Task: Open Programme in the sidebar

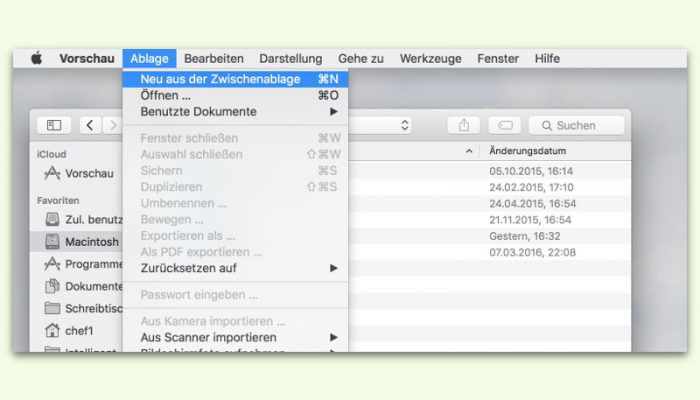Action: [76, 264]
